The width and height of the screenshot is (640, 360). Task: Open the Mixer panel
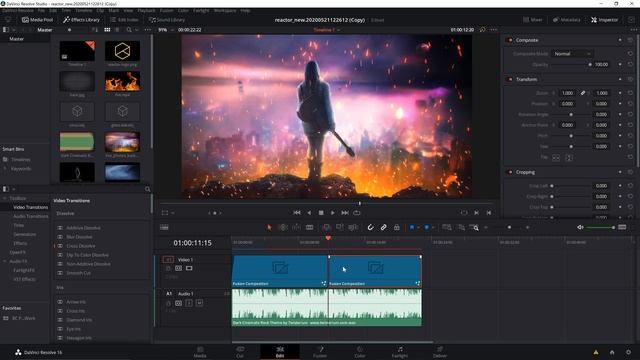(532, 20)
